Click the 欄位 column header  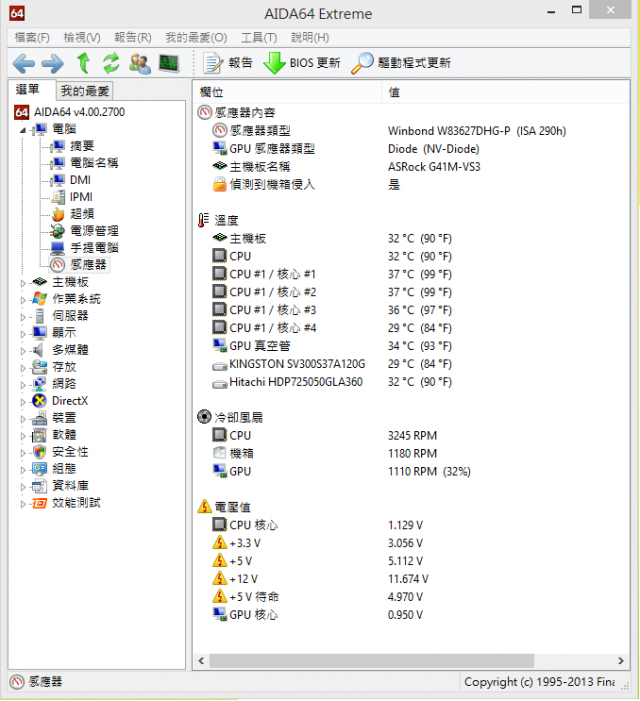pos(287,92)
